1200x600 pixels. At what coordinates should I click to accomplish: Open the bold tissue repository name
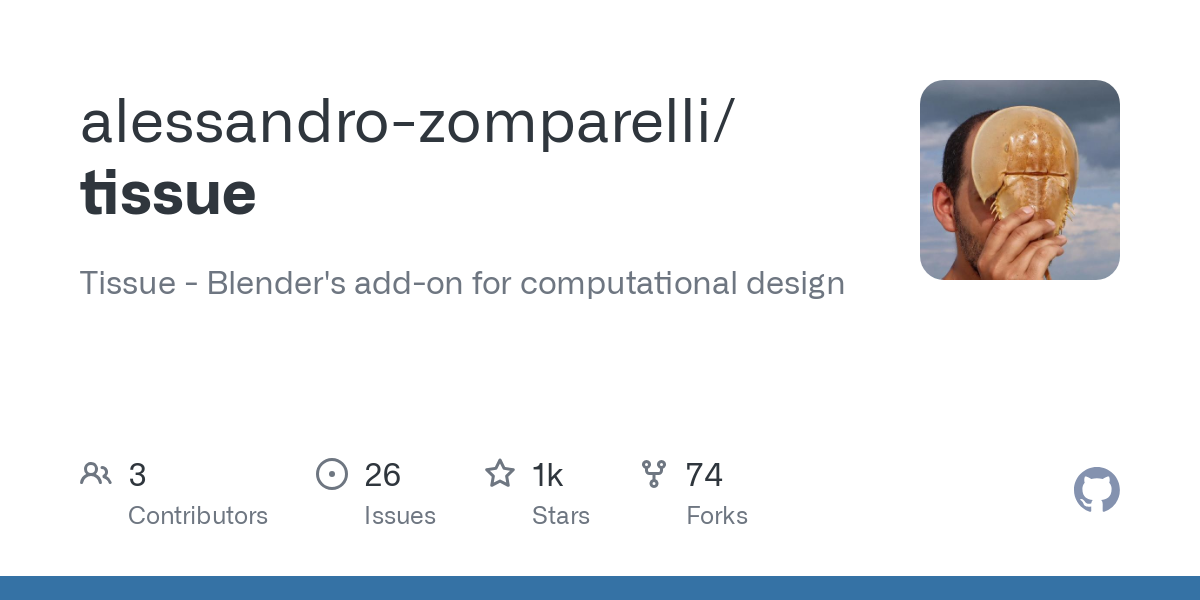point(168,193)
